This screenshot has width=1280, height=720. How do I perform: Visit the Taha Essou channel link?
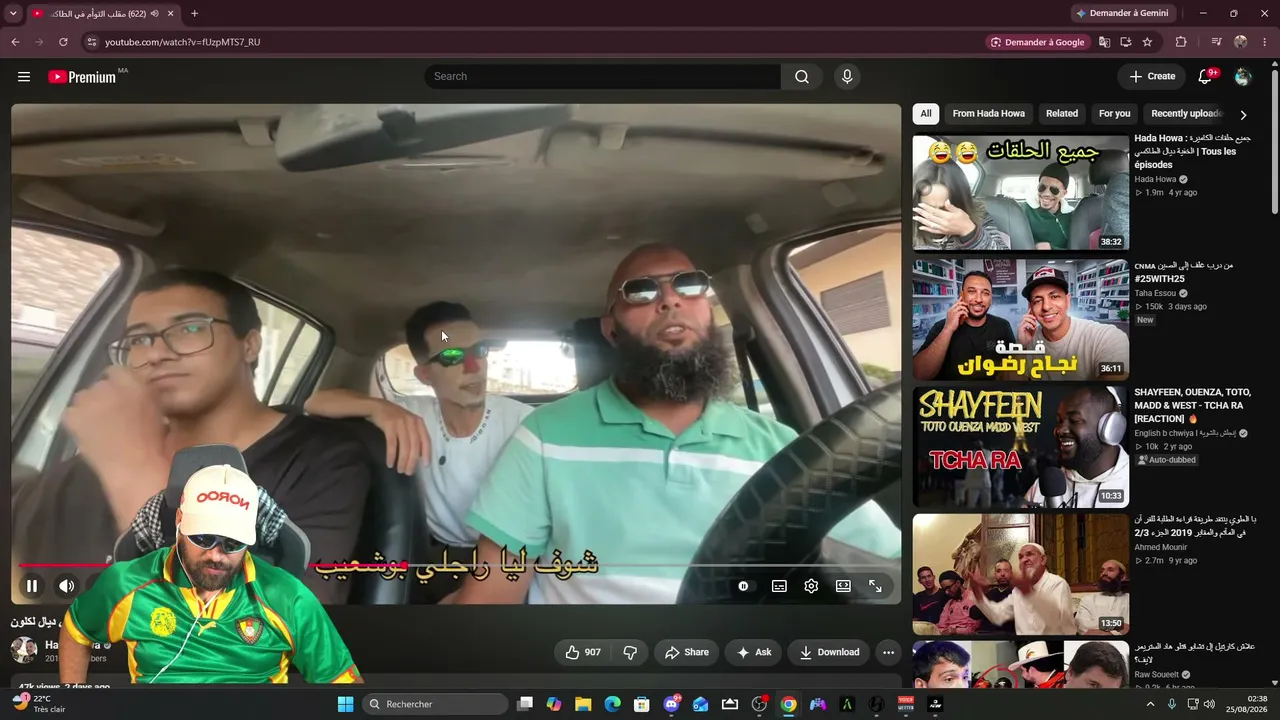click(x=1155, y=294)
